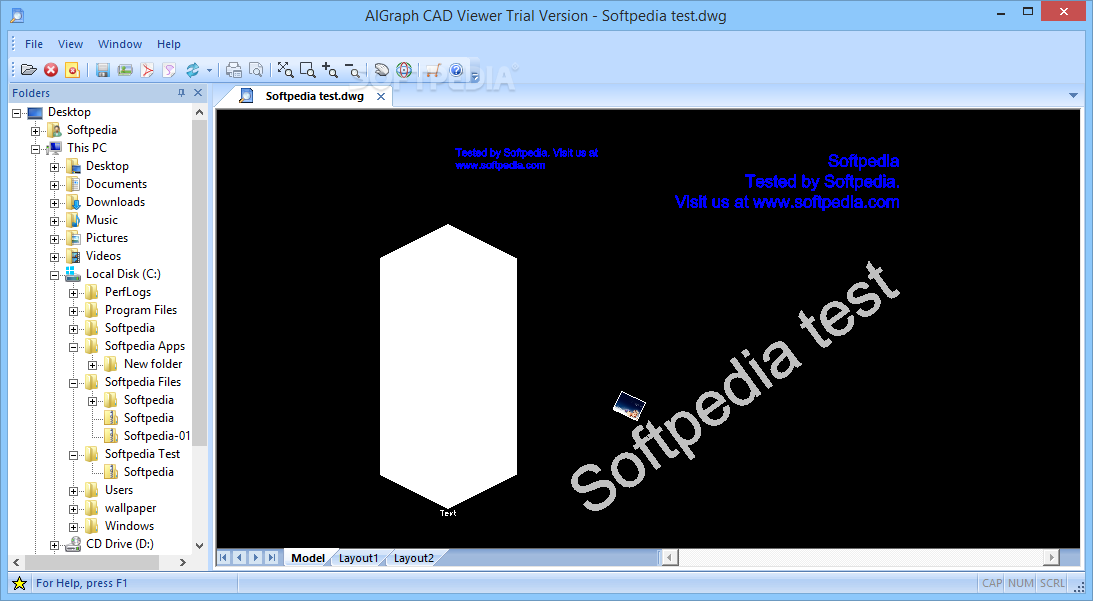This screenshot has height=601, width=1093.
Task: Click the last layout tab navigation arrow
Action: pyautogui.click(x=272, y=557)
